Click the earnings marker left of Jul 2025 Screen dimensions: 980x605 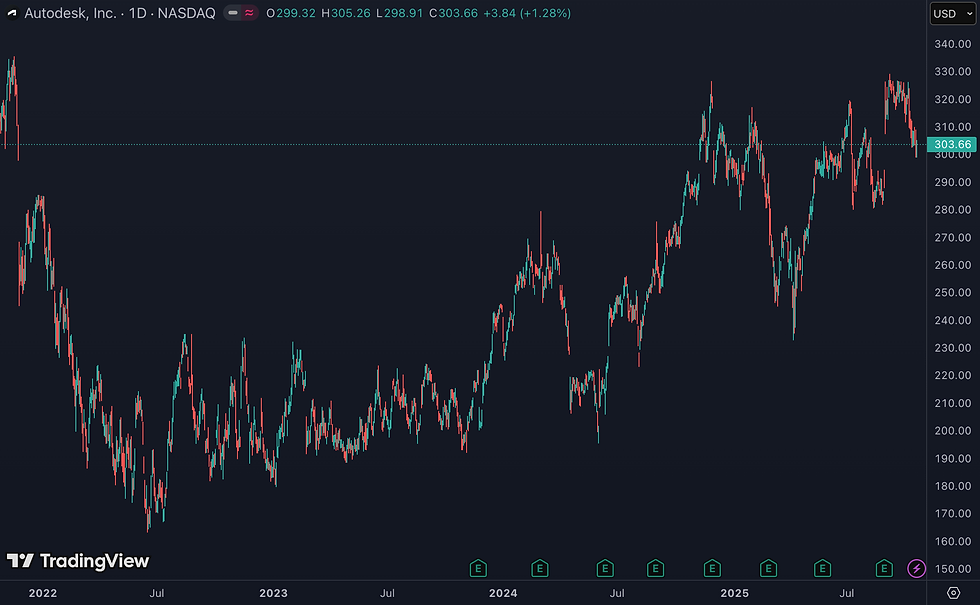tap(822, 569)
